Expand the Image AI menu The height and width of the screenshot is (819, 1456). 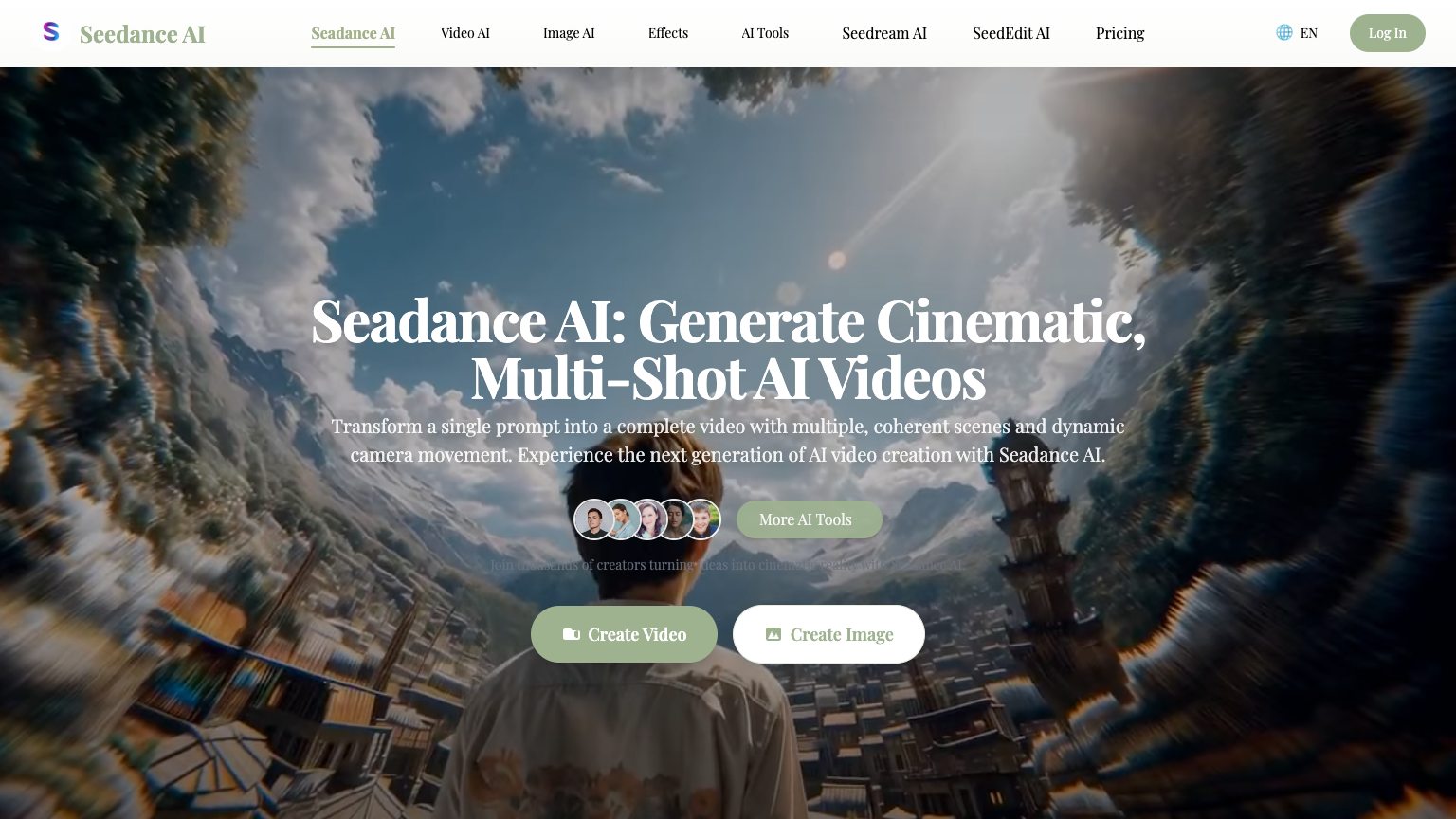[x=569, y=33]
